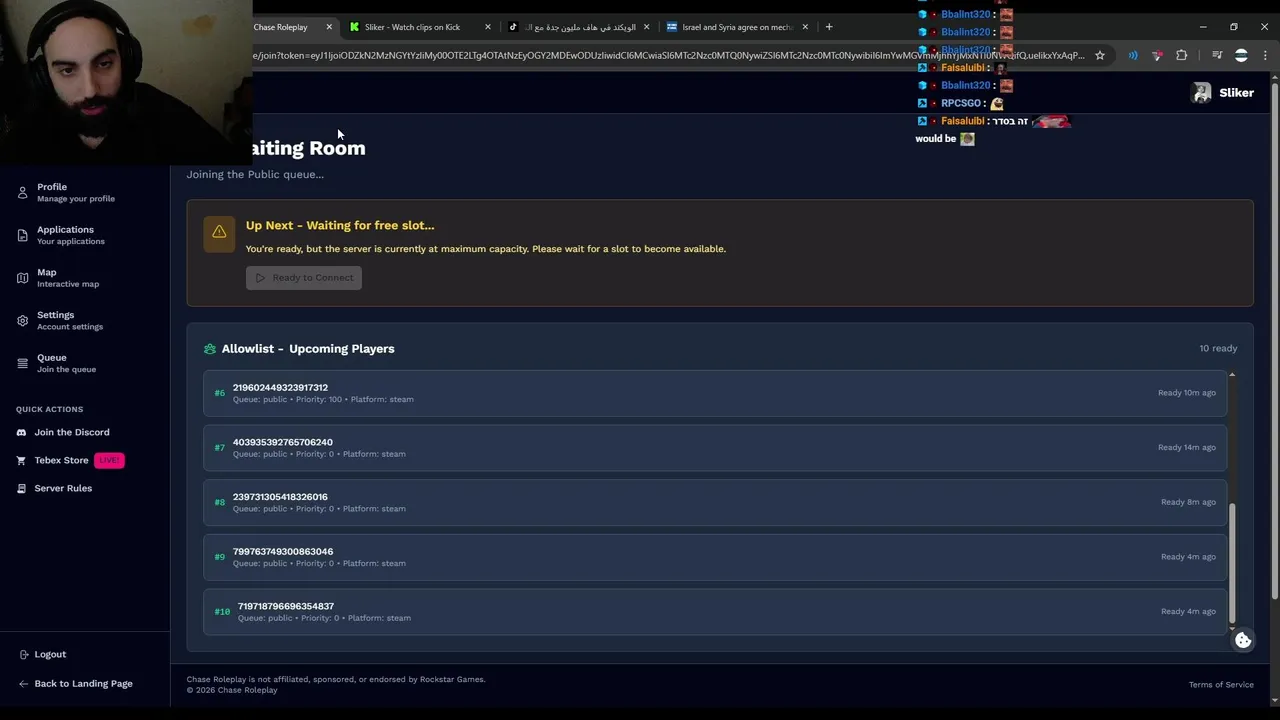1280x720 pixels.
Task: Select player row 799763749300863046
Action: [x=715, y=557]
